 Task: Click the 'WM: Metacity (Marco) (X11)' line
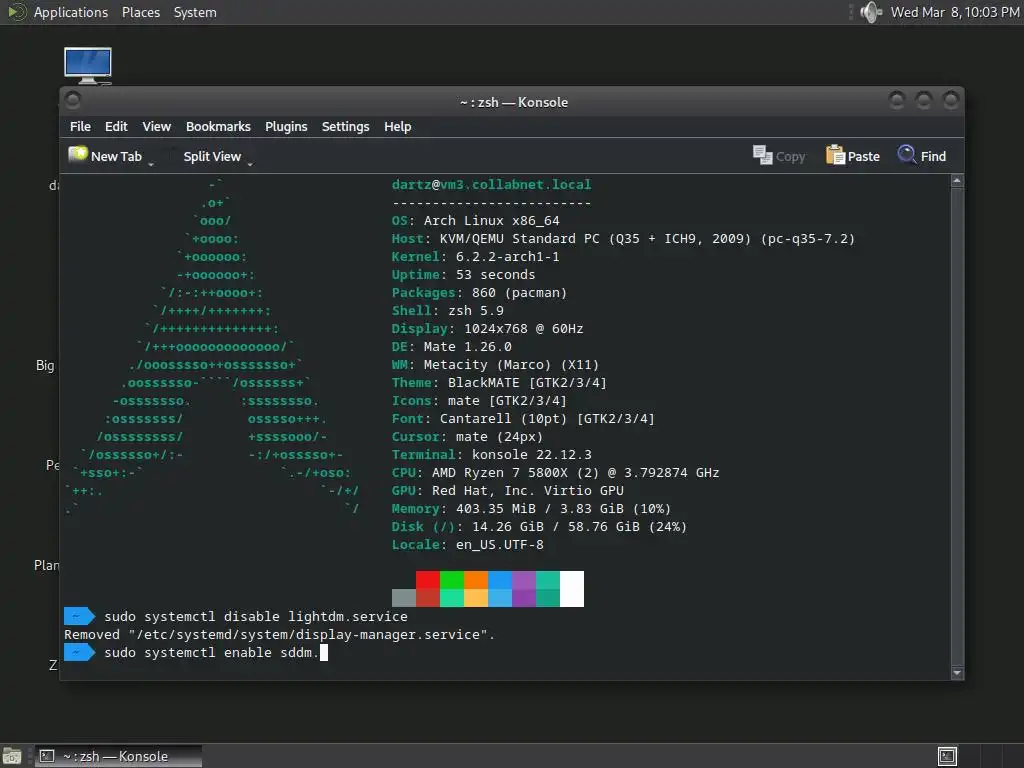[495, 364]
